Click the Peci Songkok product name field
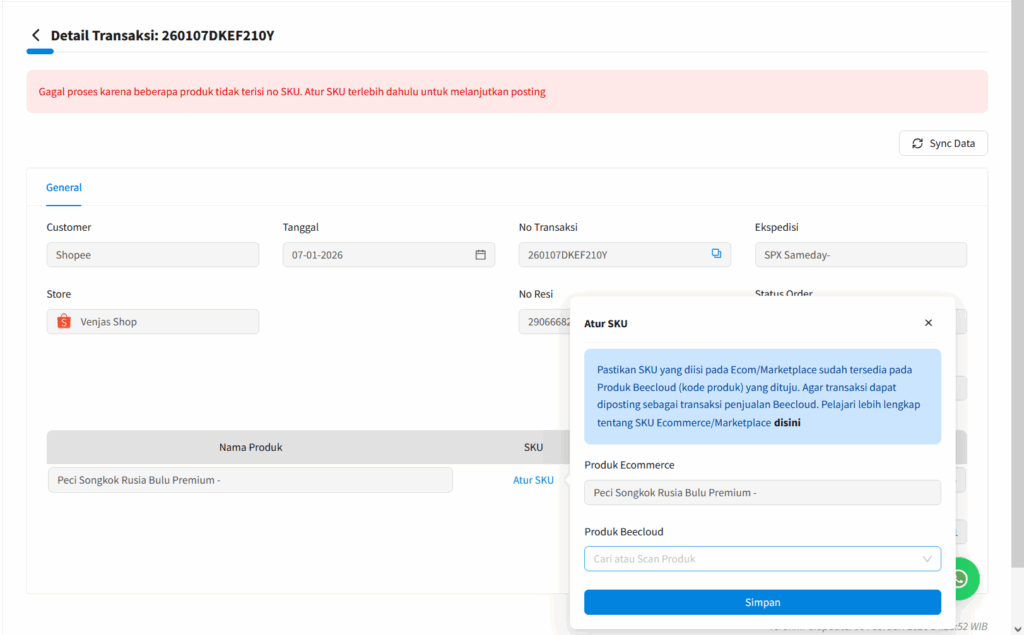Screen dimensions: 1024x635 (x=250, y=479)
